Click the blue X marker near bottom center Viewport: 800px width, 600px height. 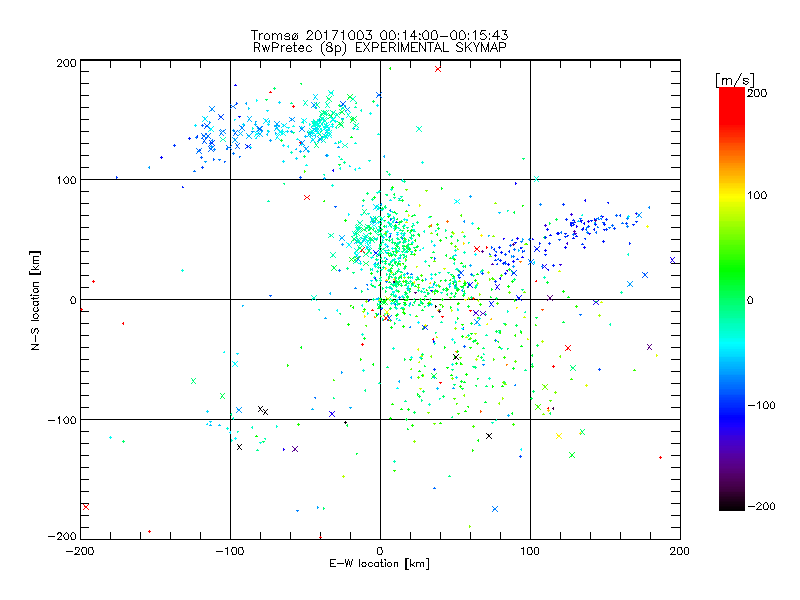click(x=494, y=509)
